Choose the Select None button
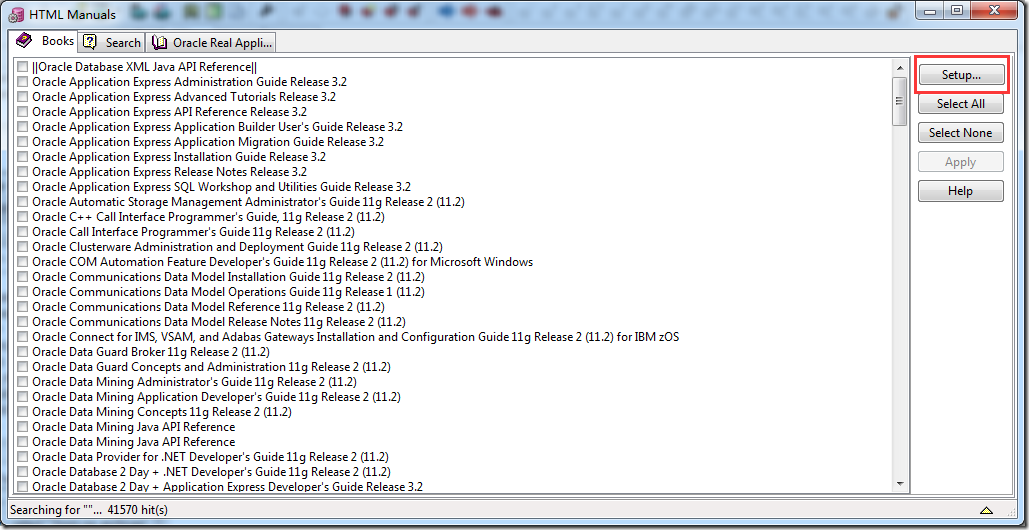Screen dimensions: 1029x530 pos(961,132)
